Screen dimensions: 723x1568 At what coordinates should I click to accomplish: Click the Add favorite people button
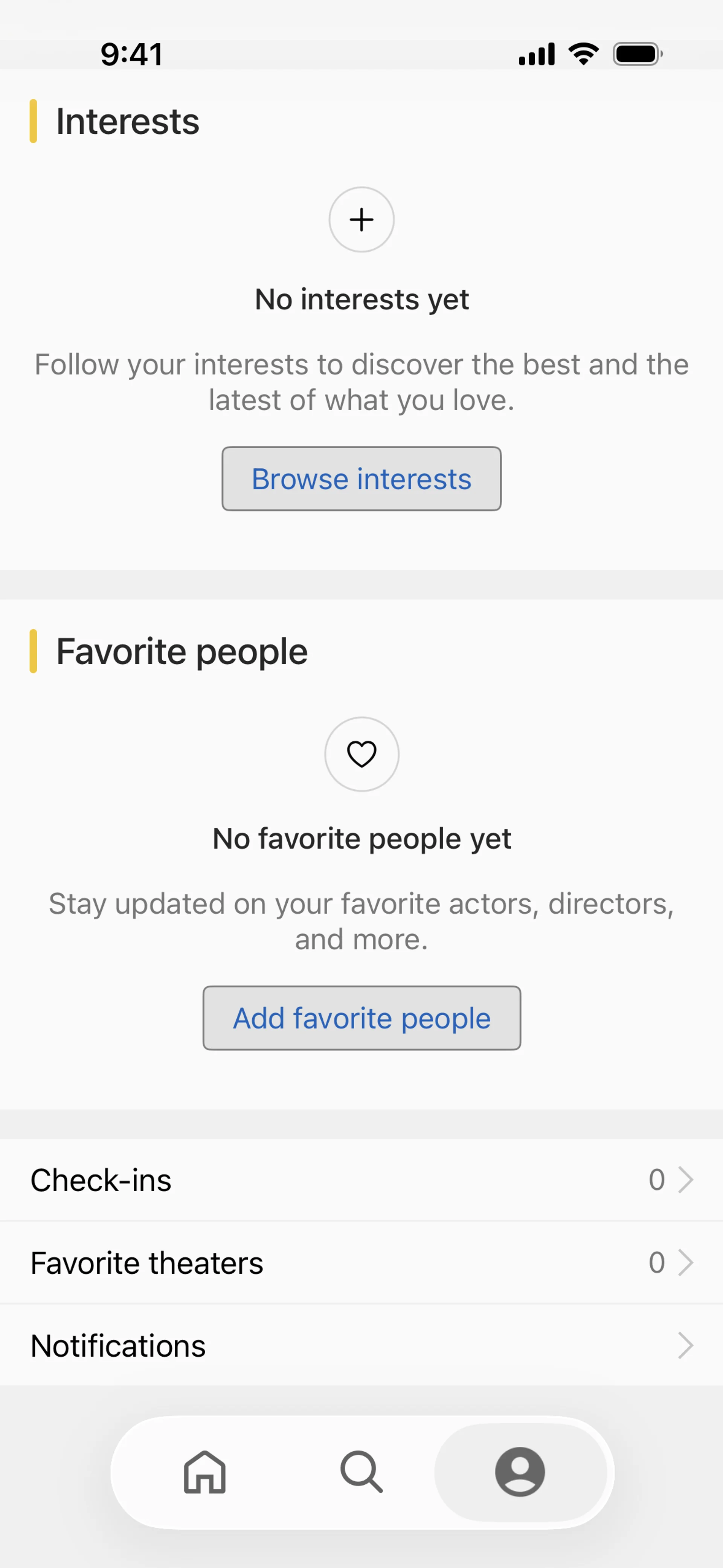[361, 1018]
